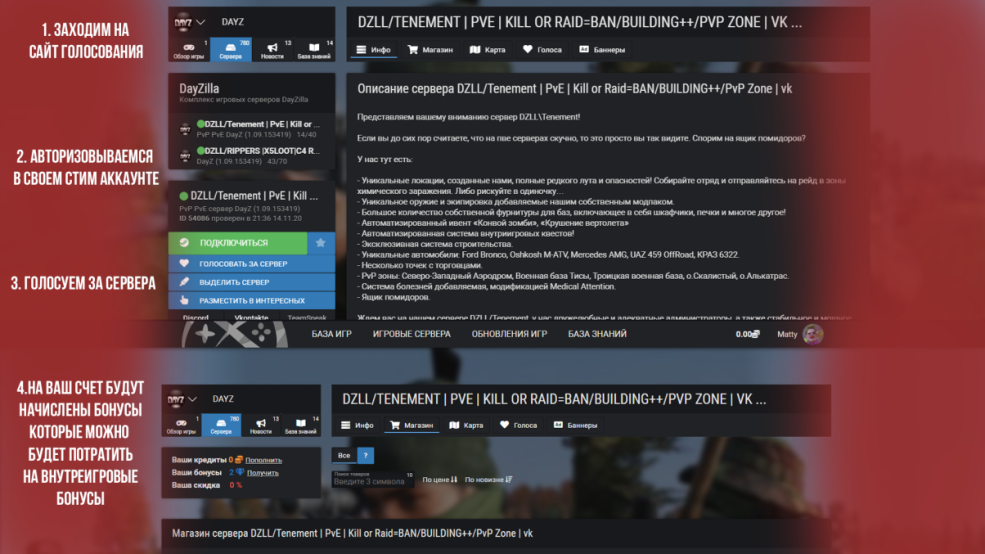Click Магазин сервера DZLL/Tenement heading

click(352, 533)
